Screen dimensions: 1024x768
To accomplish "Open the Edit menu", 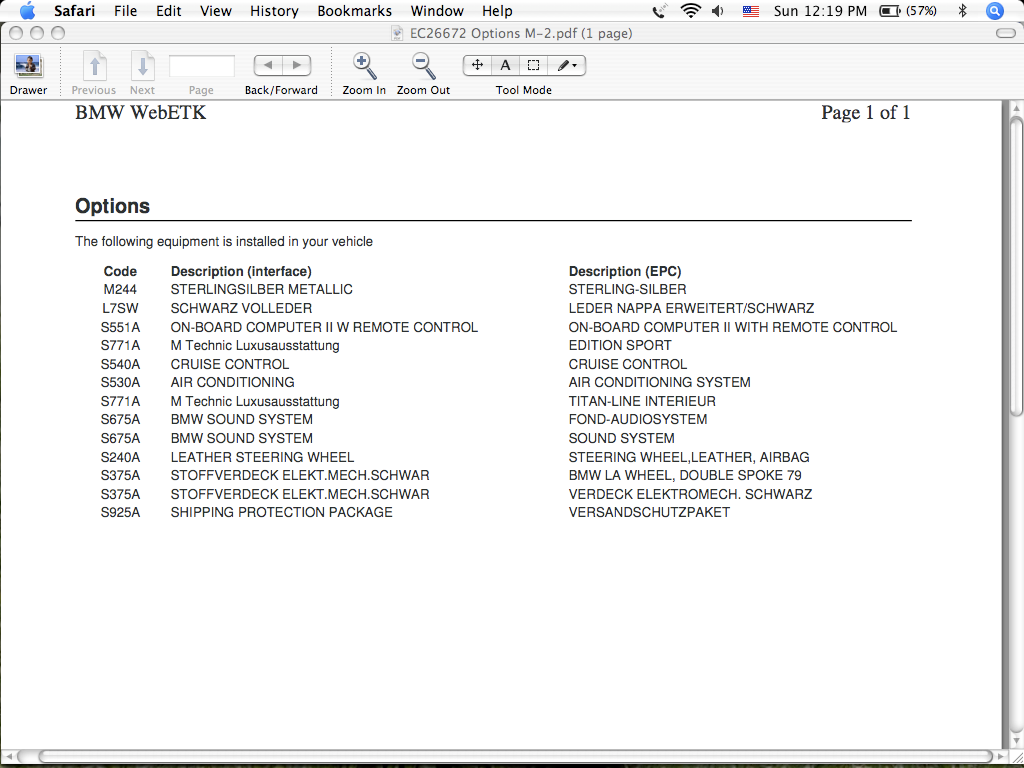I will pyautogui.click(x=168, y=11).
